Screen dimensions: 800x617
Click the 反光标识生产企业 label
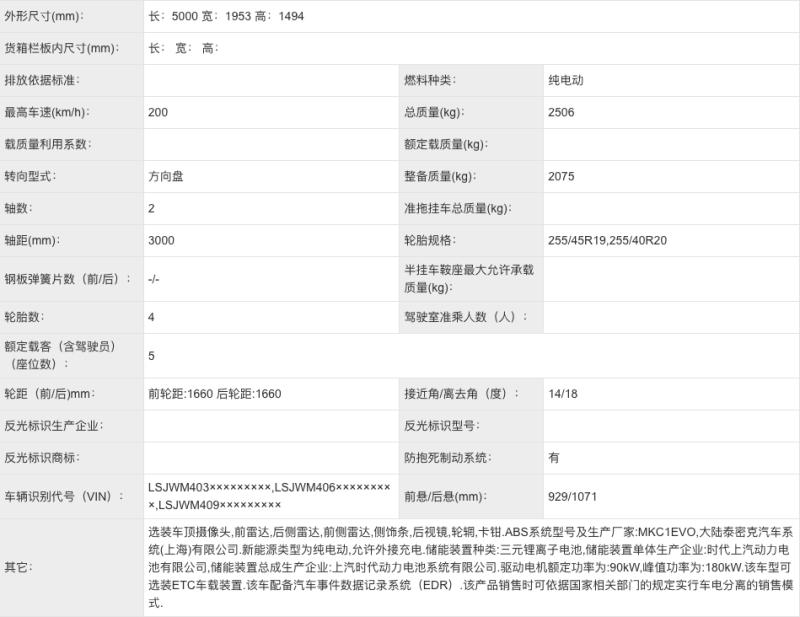(x=54, y=426)
